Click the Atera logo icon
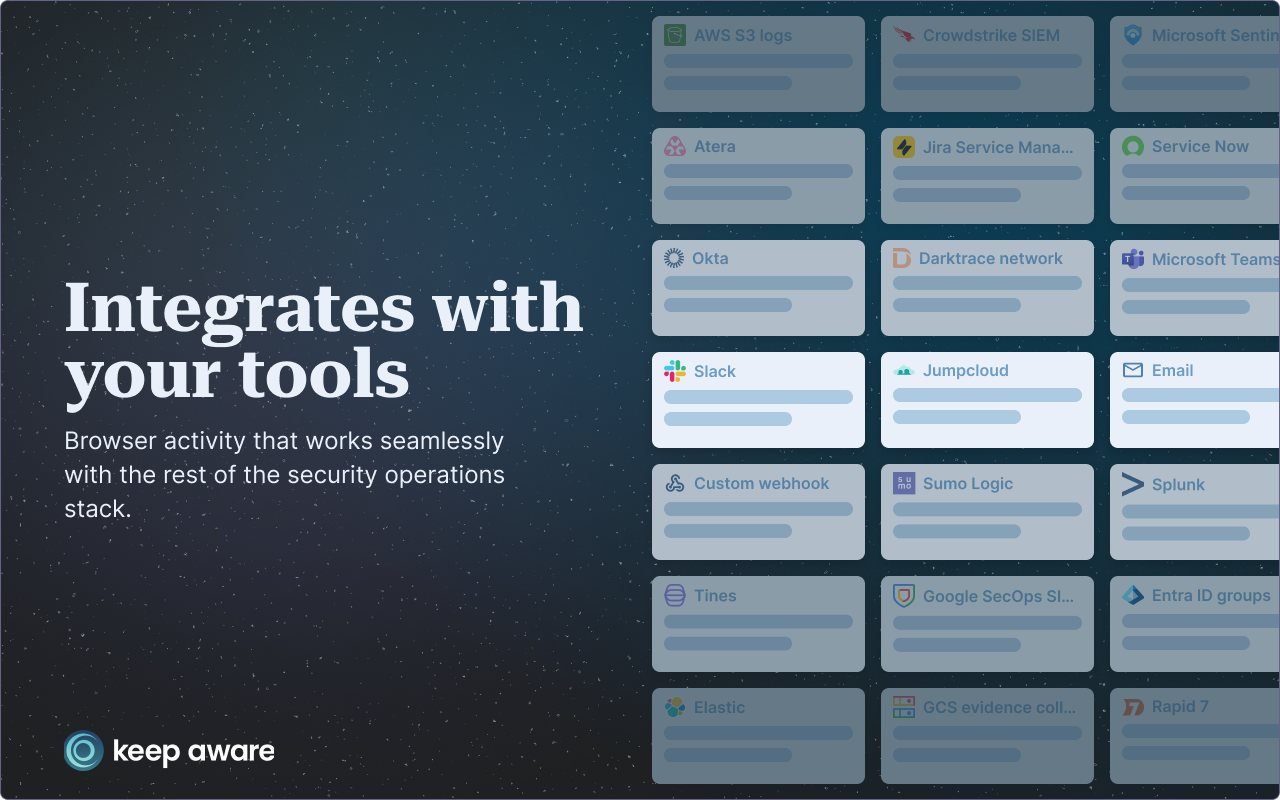The image size is (1280, 800). coord(675,146)
